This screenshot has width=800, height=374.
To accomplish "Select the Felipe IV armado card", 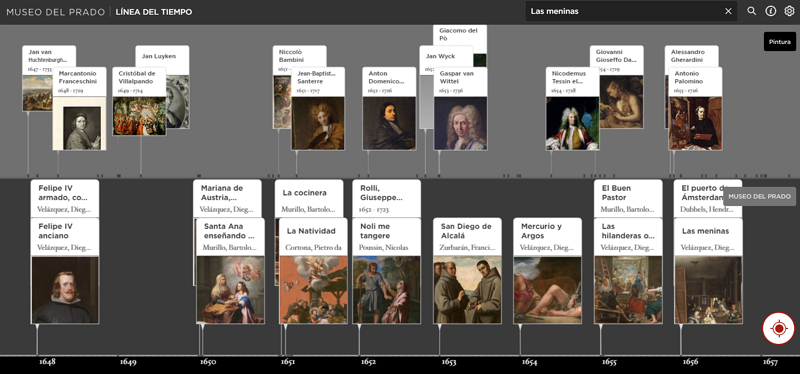I will [x=65, y=198].
